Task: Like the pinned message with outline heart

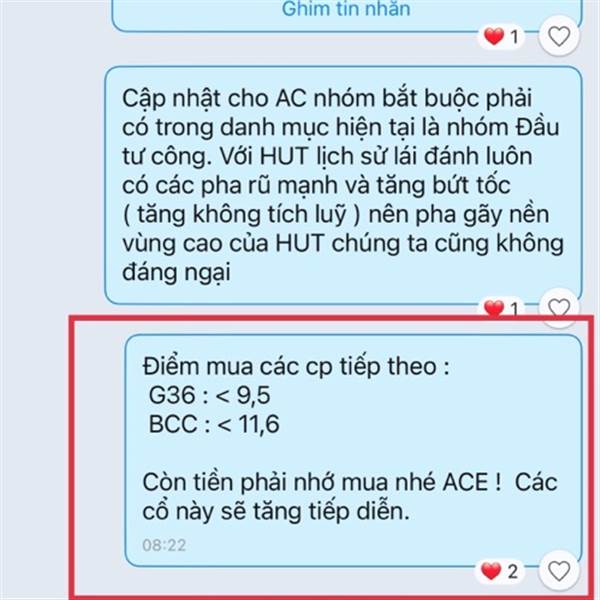Action: pyautogui.click(x=559, y=36)
